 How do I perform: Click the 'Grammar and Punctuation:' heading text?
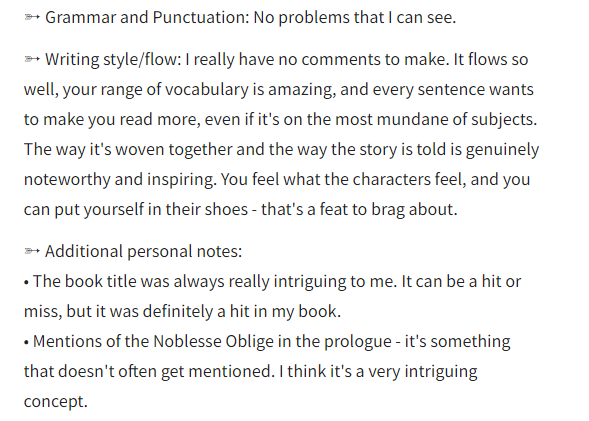(147, 18)
